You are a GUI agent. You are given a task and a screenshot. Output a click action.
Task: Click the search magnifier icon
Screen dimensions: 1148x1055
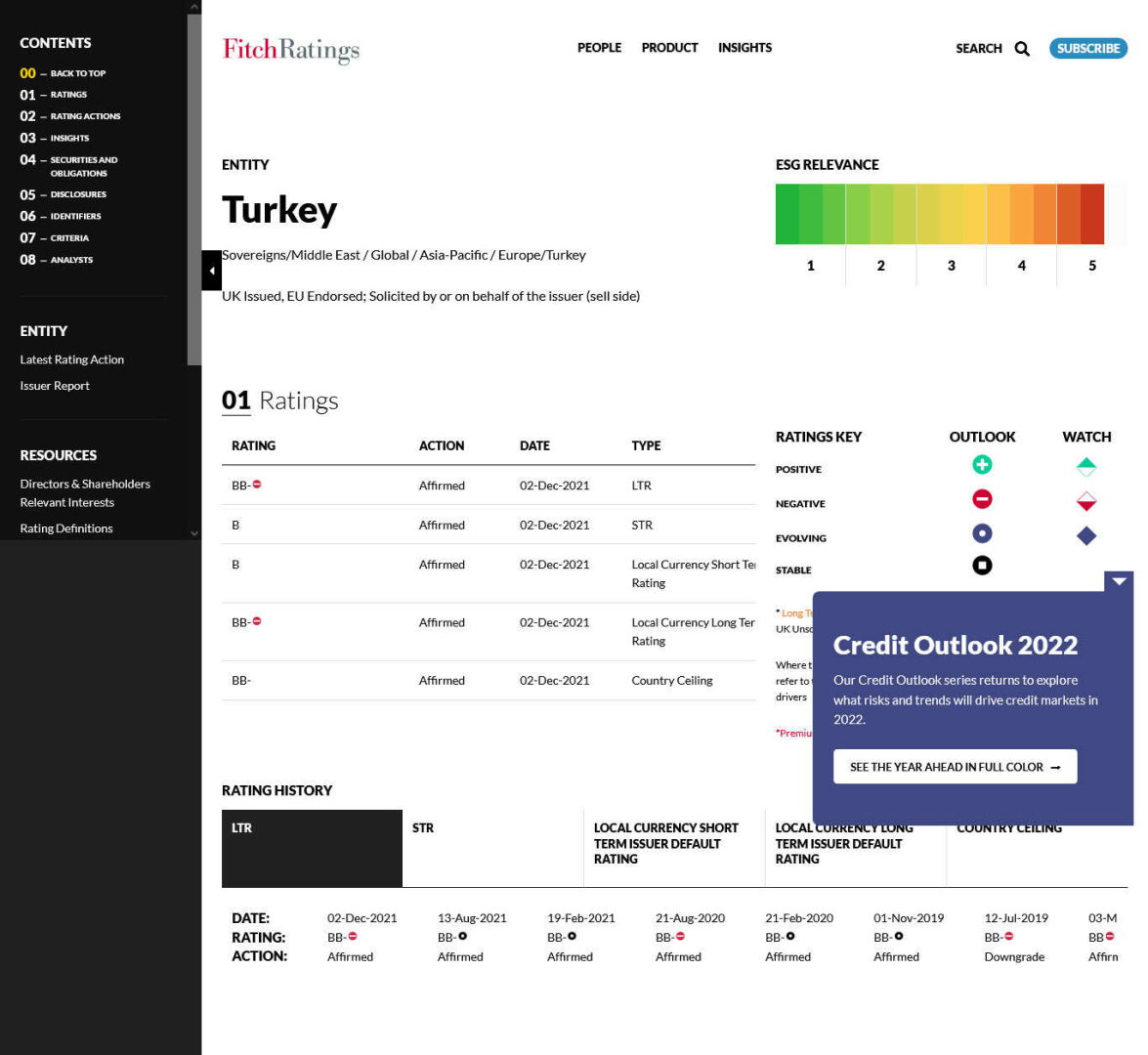point(1022,49)
